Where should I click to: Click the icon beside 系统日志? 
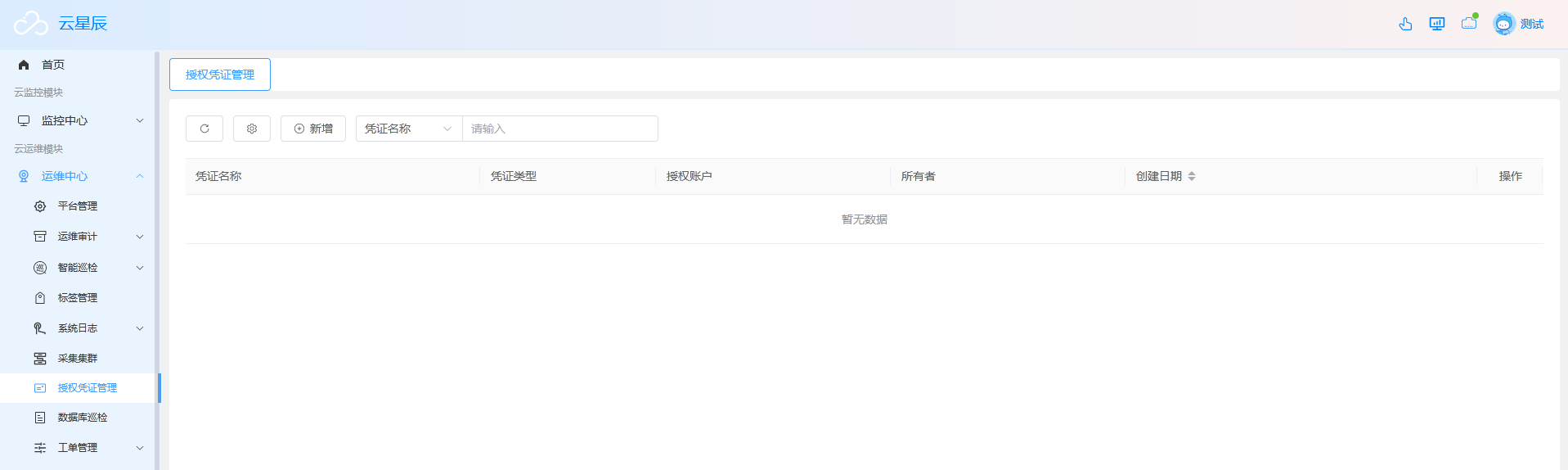(x=40, y=328)
